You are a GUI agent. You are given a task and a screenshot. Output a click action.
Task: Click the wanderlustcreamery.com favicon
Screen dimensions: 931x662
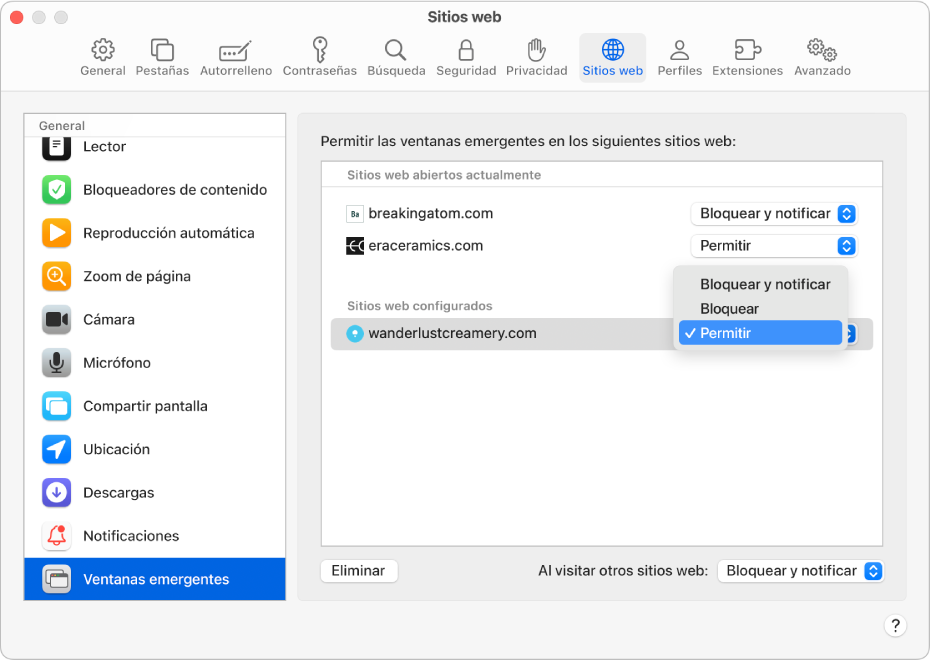point(354,334)
